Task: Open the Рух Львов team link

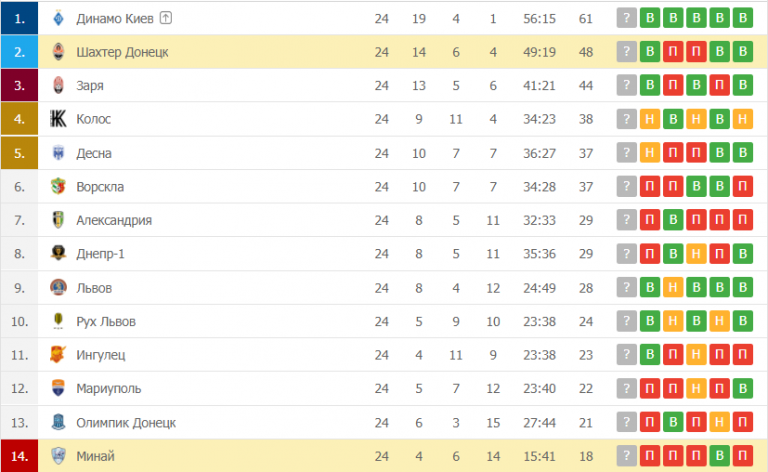Action: 106,322
